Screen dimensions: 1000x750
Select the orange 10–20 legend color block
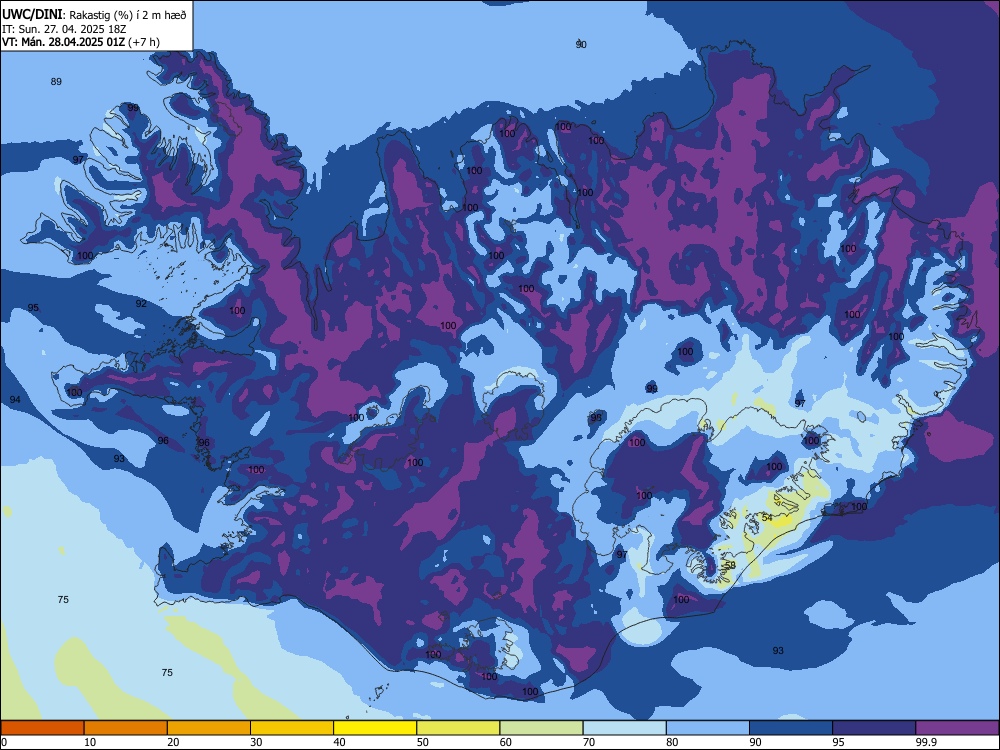click(126, 728)
